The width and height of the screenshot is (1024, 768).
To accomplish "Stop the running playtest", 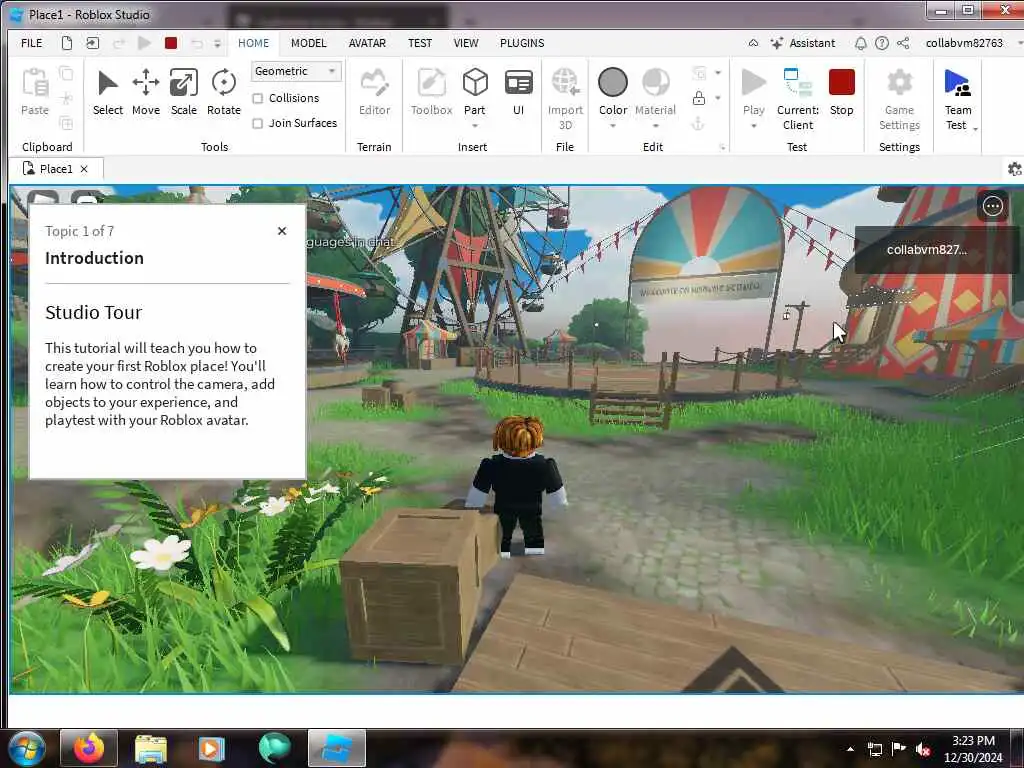I will point(841,92).
